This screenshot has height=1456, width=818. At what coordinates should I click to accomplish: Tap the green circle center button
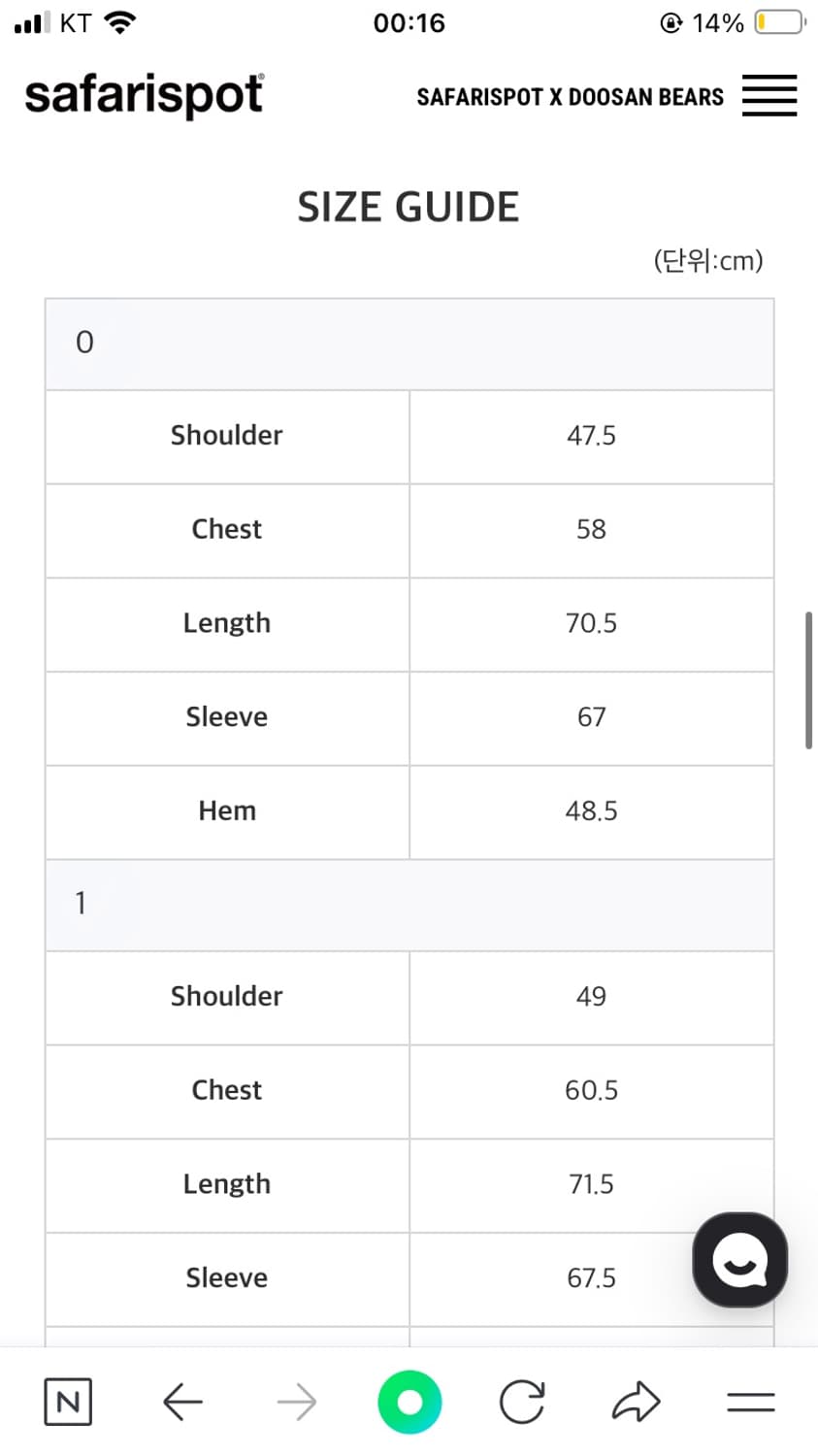409,1402
